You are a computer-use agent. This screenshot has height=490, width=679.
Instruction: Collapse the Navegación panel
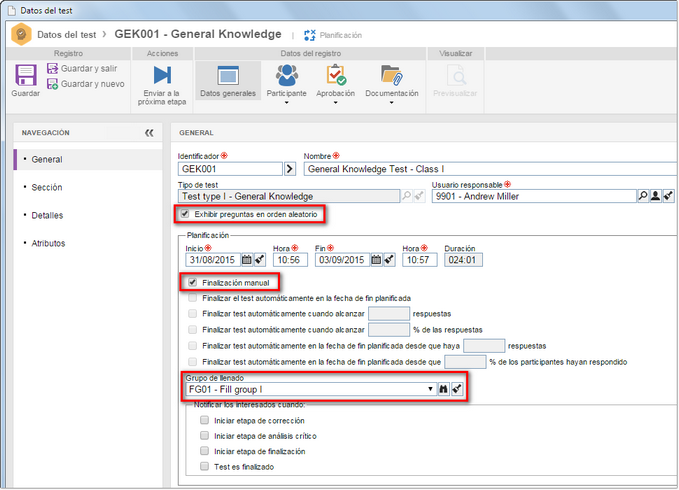coord(149,133)
